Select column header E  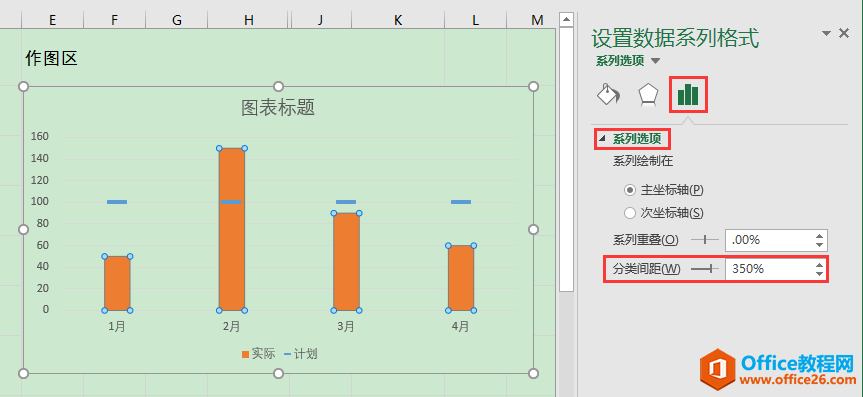(52, 20)
